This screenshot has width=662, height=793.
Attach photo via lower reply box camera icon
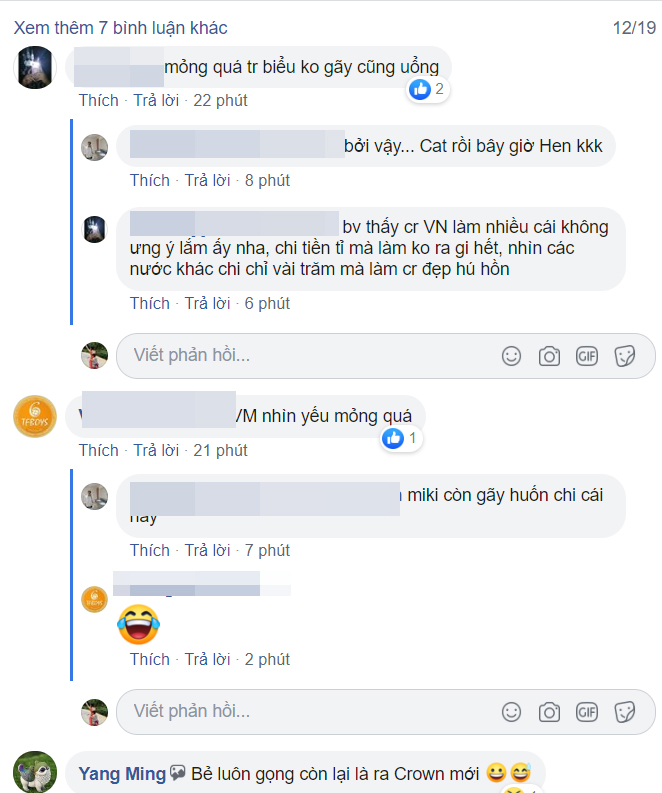(549, 712)
